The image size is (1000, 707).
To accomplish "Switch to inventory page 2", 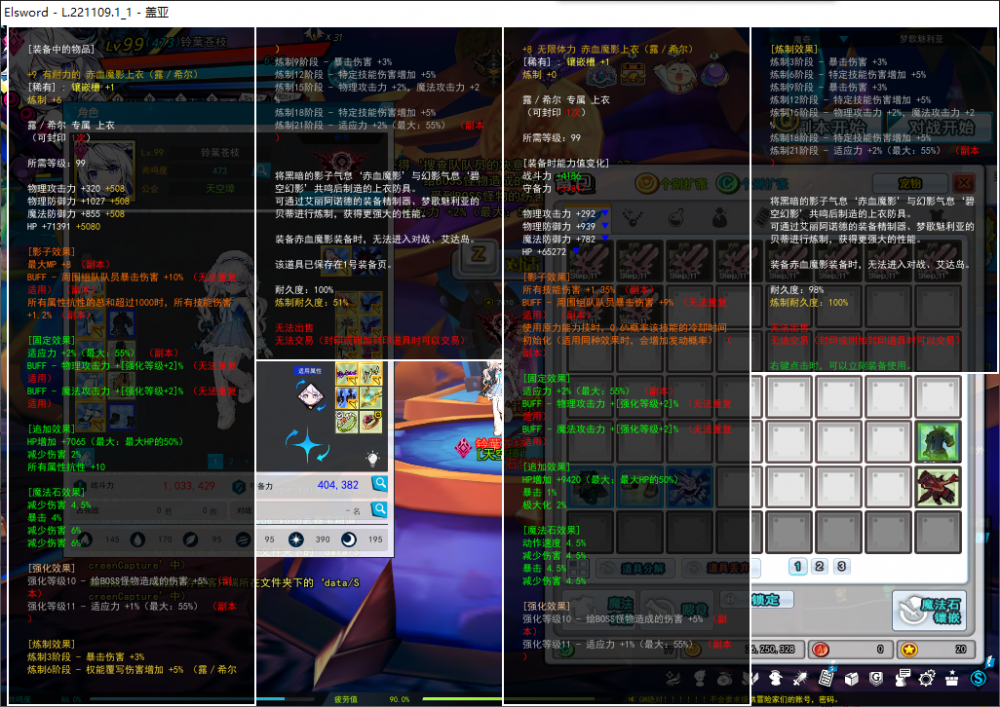I will (820, 566).
